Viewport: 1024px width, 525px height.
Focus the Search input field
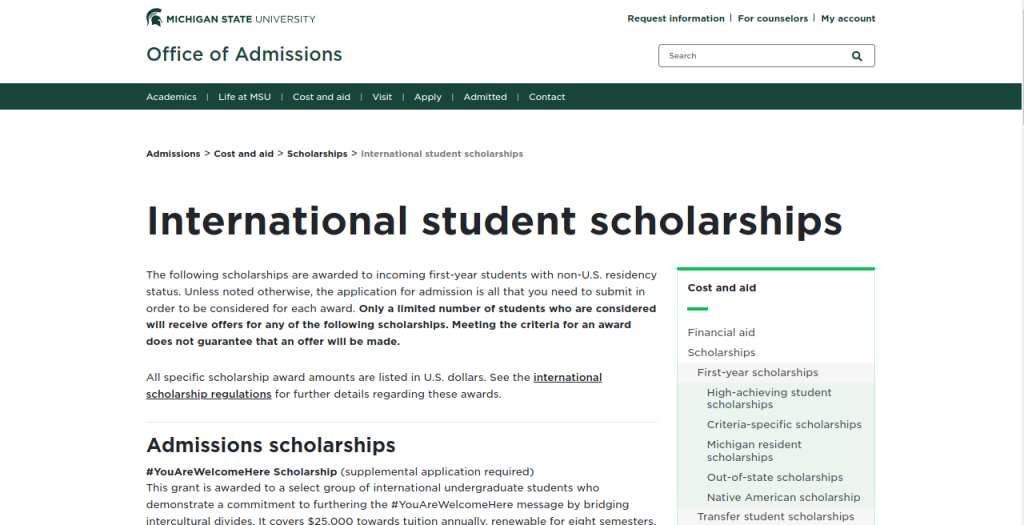(x=766, y=56)
